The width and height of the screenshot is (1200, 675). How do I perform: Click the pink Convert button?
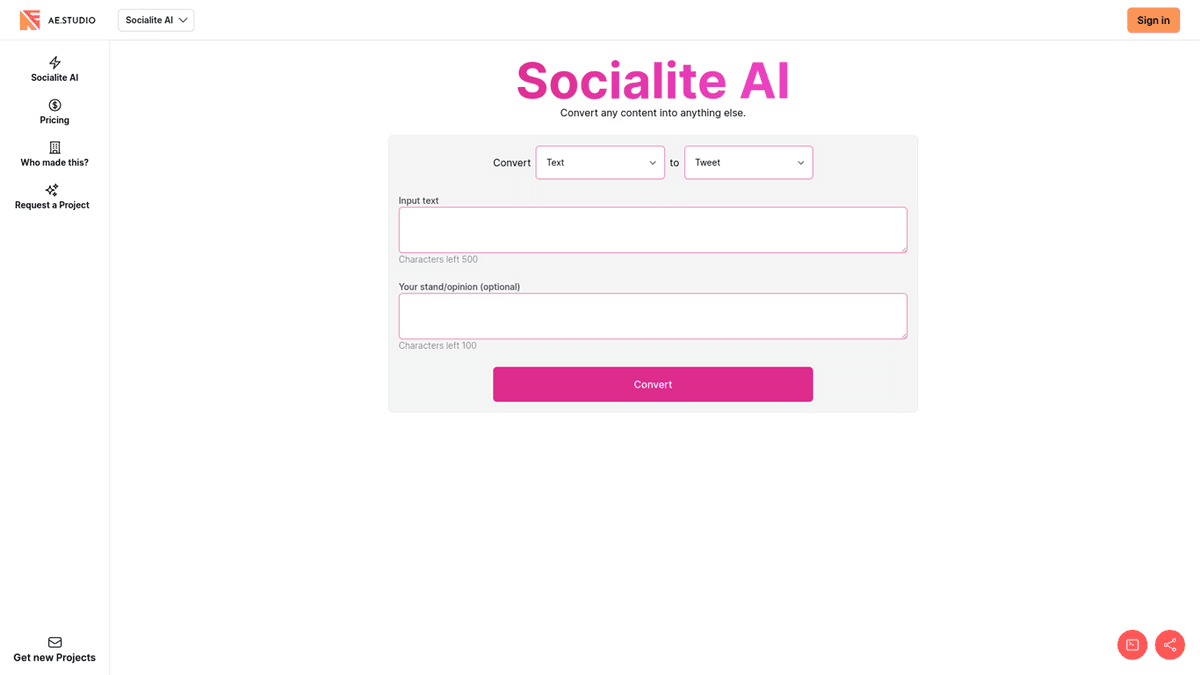tap(653, 384)
